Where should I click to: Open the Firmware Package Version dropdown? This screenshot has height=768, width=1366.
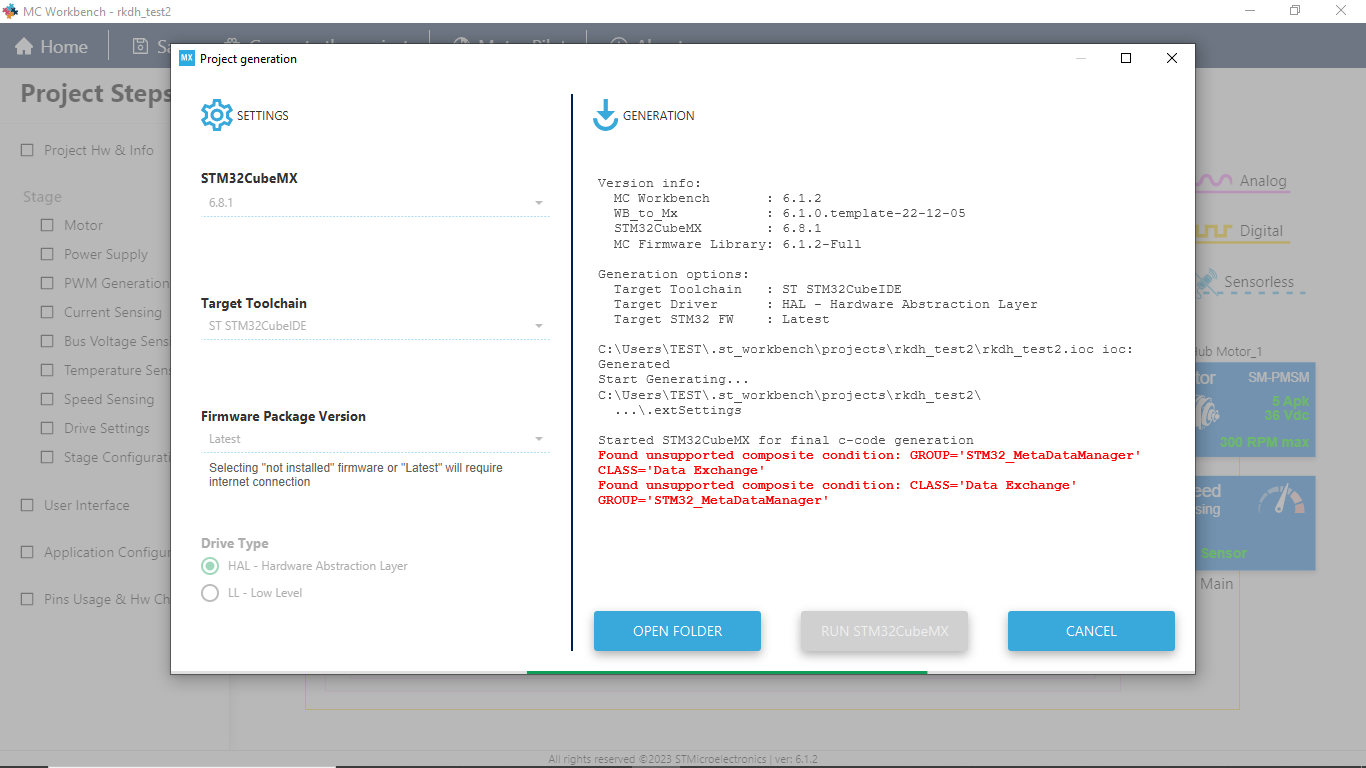tap(538, 438)
